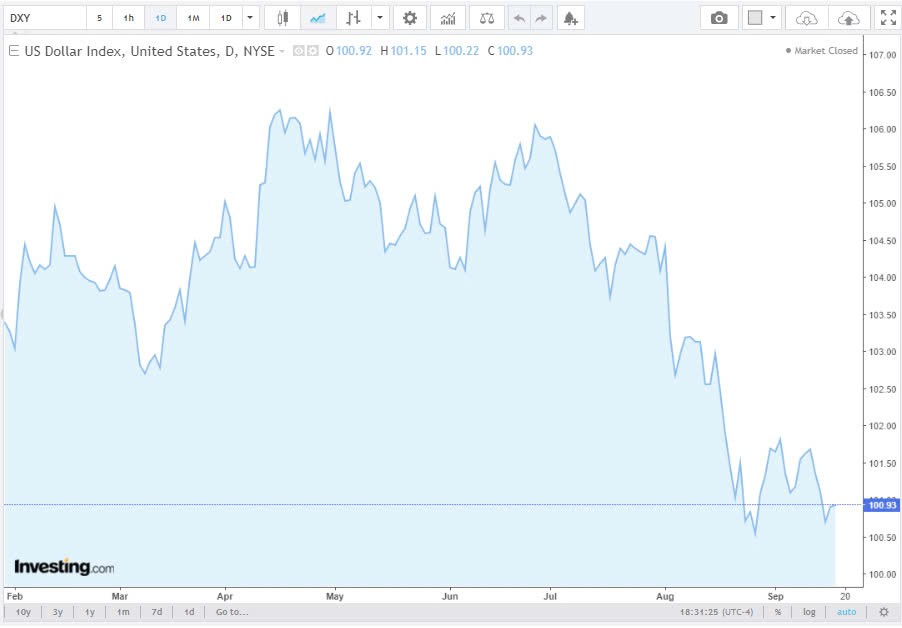902x628 pixels.
Task: Open the chart layout dropdown
Action: 758,17
